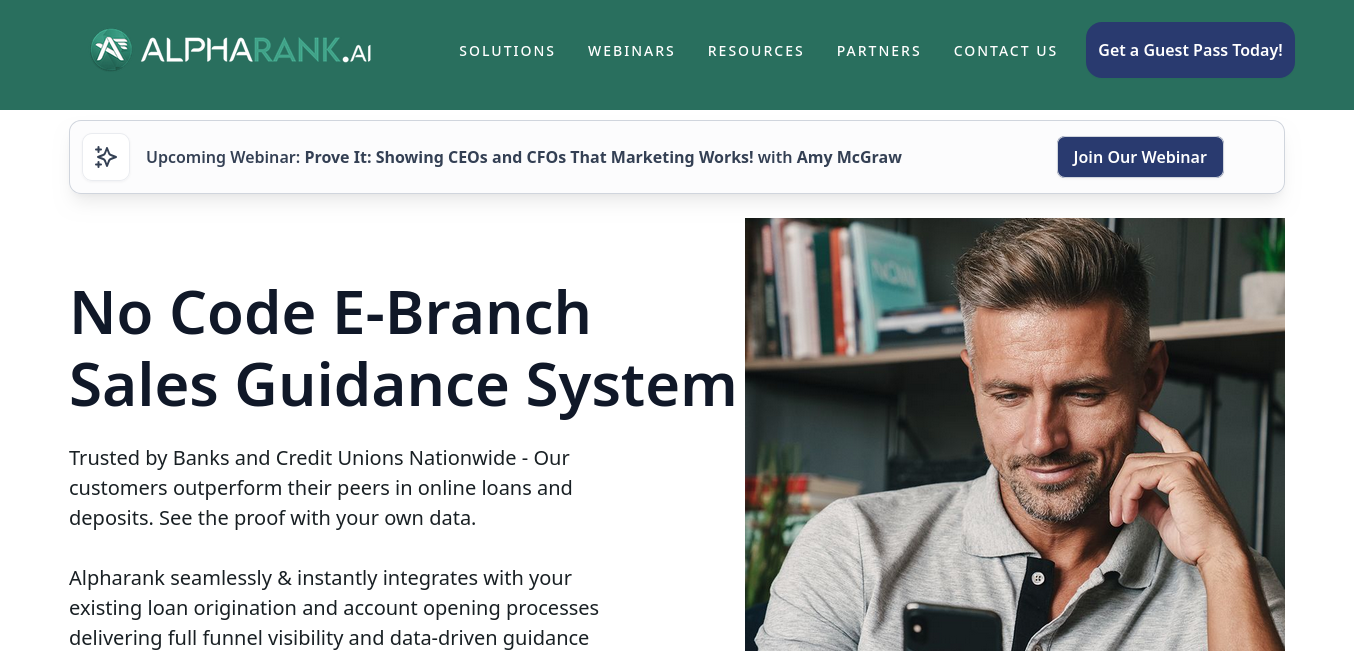Click the 'No Code E-Branch' headline
The image size is (1366, 651).
coord(402,348)
